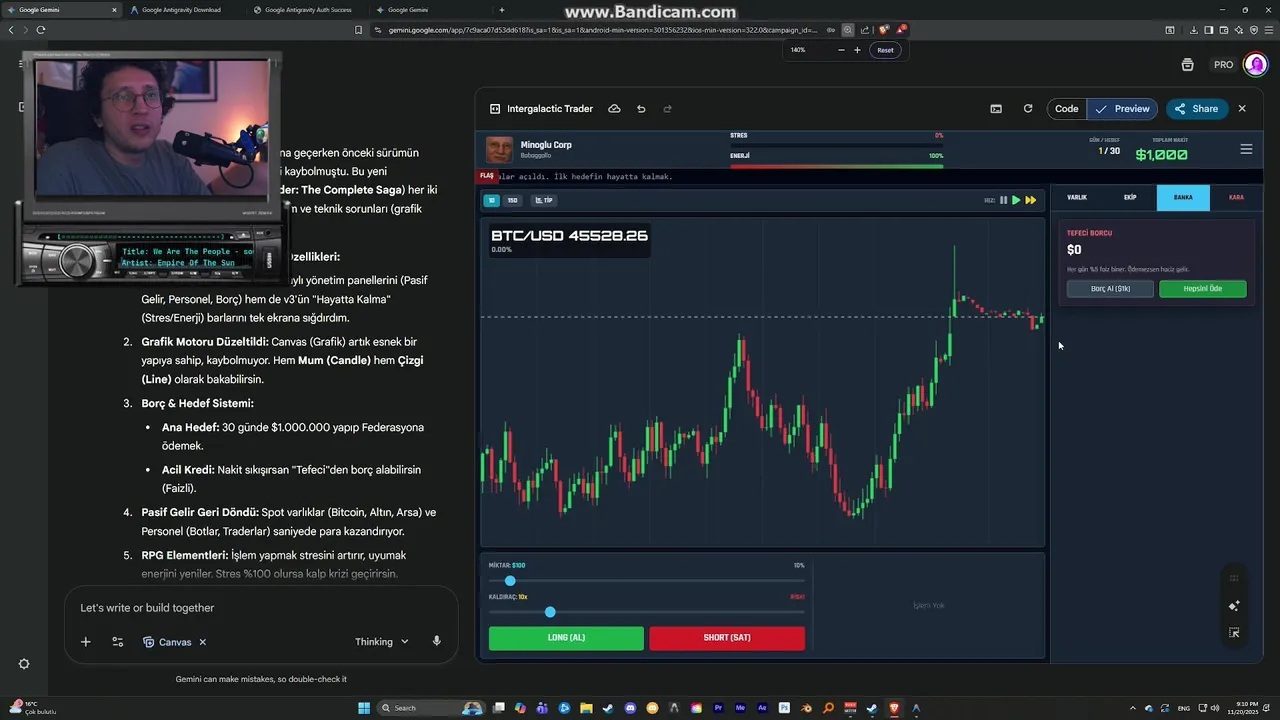The image size is (1280, 720).
Task: Click the browser zoom magnifier icon
Action: pyautogui.click(x=848, y=30)
